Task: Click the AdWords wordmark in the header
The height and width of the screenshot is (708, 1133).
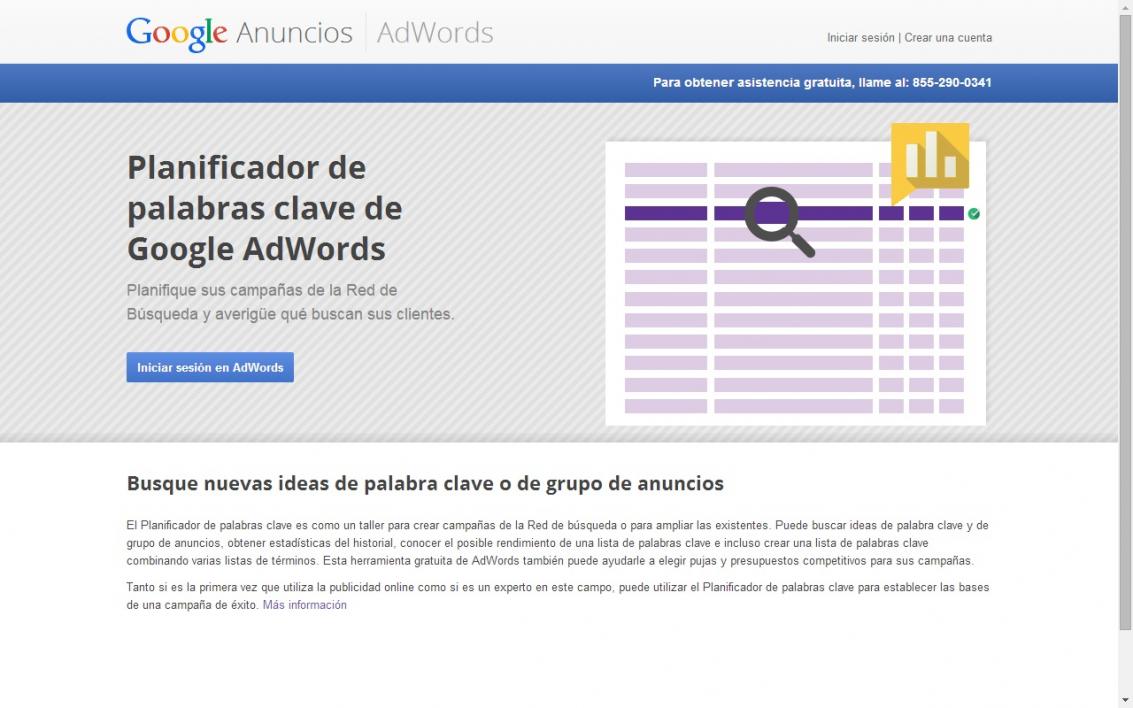Action: coord(435,33)
